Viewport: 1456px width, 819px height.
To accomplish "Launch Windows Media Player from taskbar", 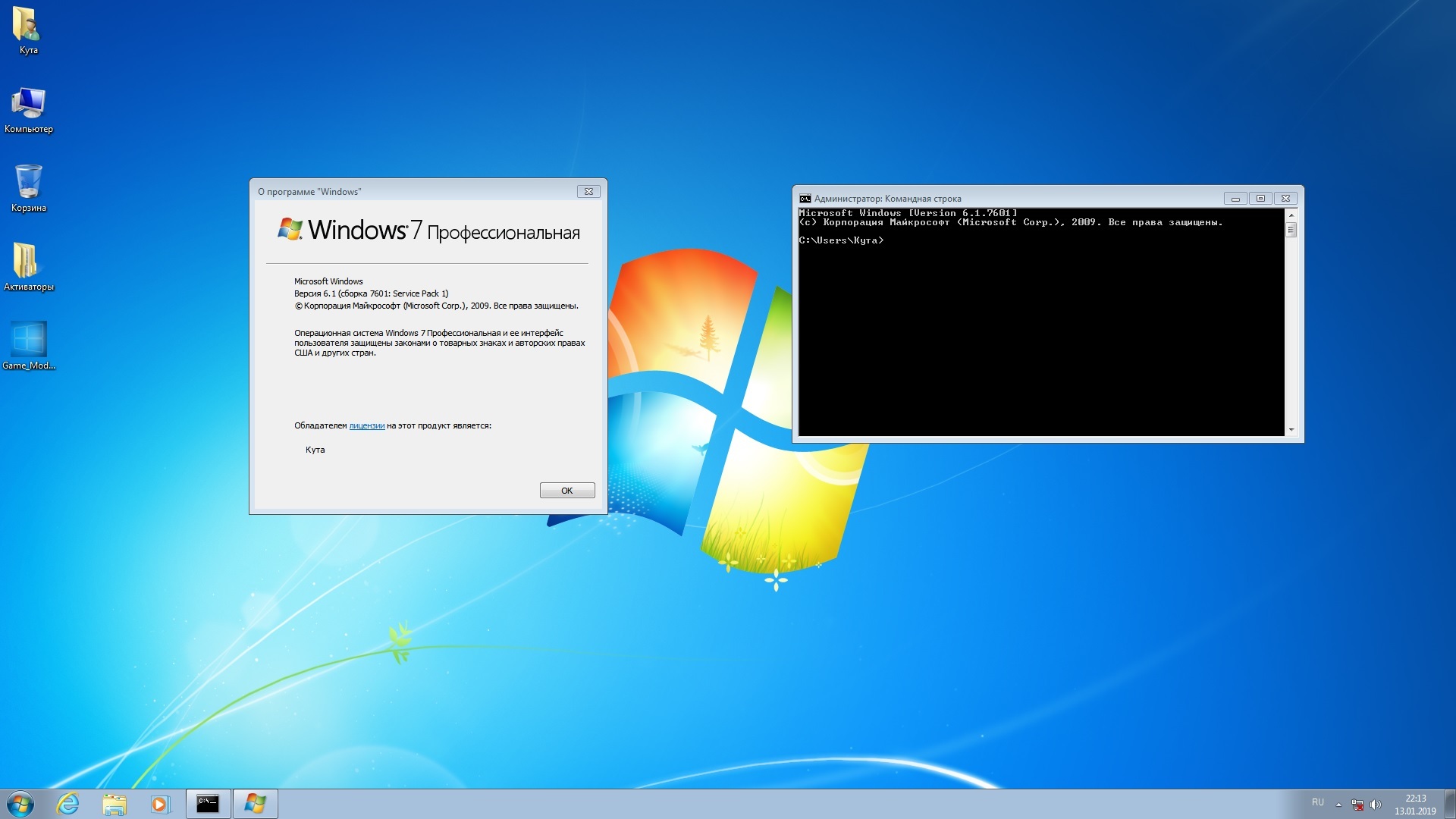I will point(160,804).
